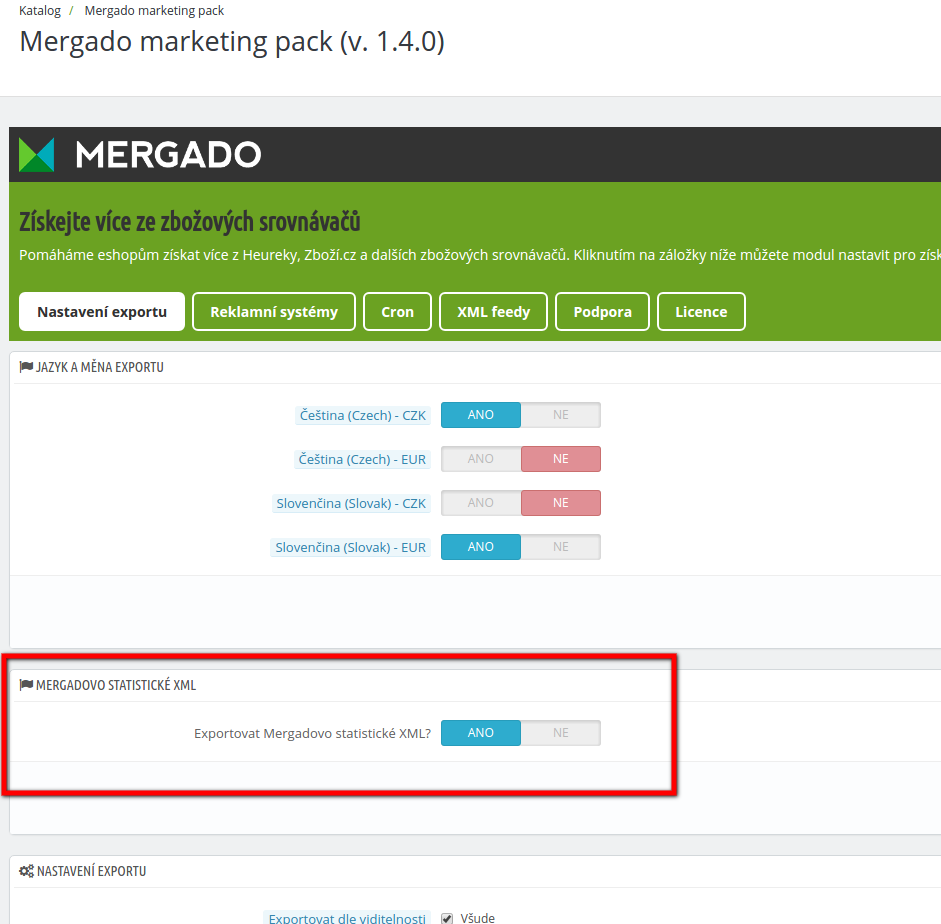The height and width of the screenshot is (924, 941).
Task: Open the Podpora tab
Action: [603, 311]
